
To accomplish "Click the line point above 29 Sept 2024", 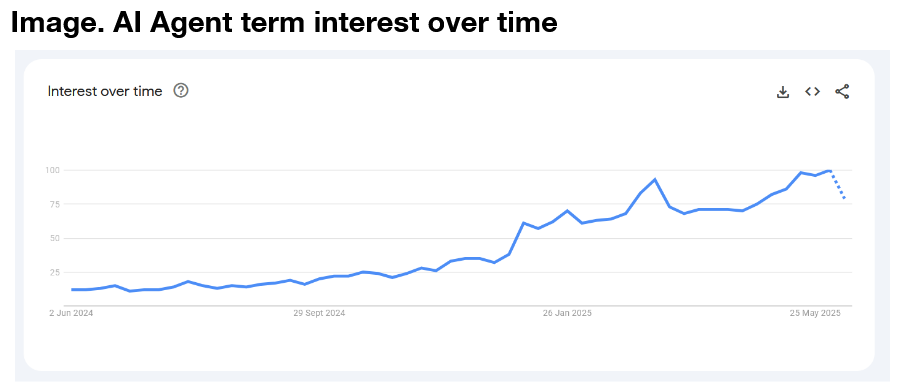I will [x=320, y=279].
